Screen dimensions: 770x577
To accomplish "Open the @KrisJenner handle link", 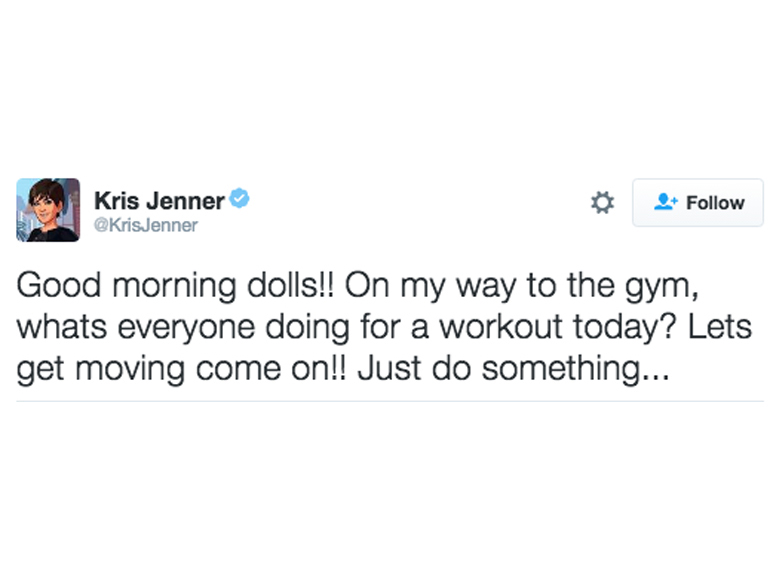I will (x=145, y=225).
